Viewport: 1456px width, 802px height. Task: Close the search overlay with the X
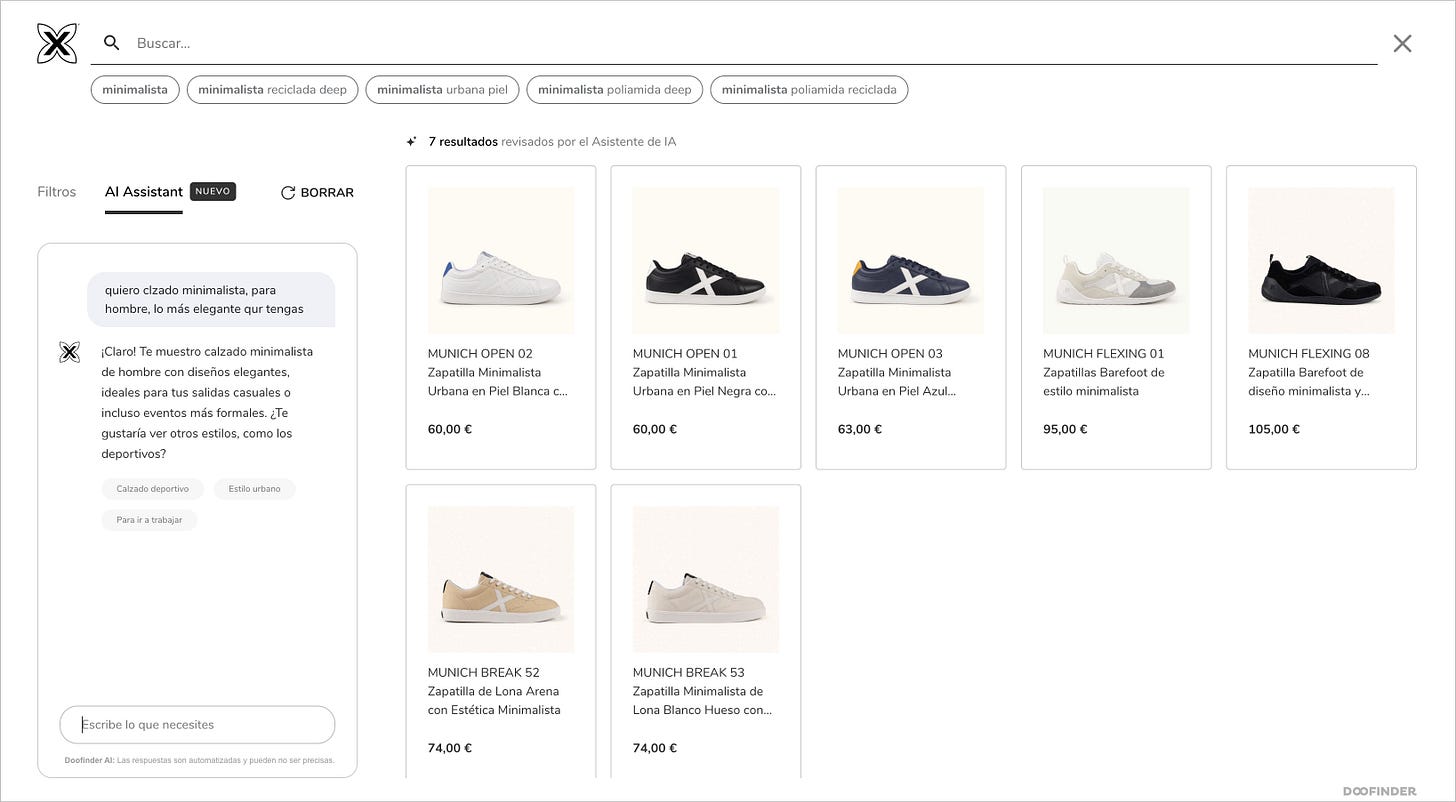click(1402, 43)
